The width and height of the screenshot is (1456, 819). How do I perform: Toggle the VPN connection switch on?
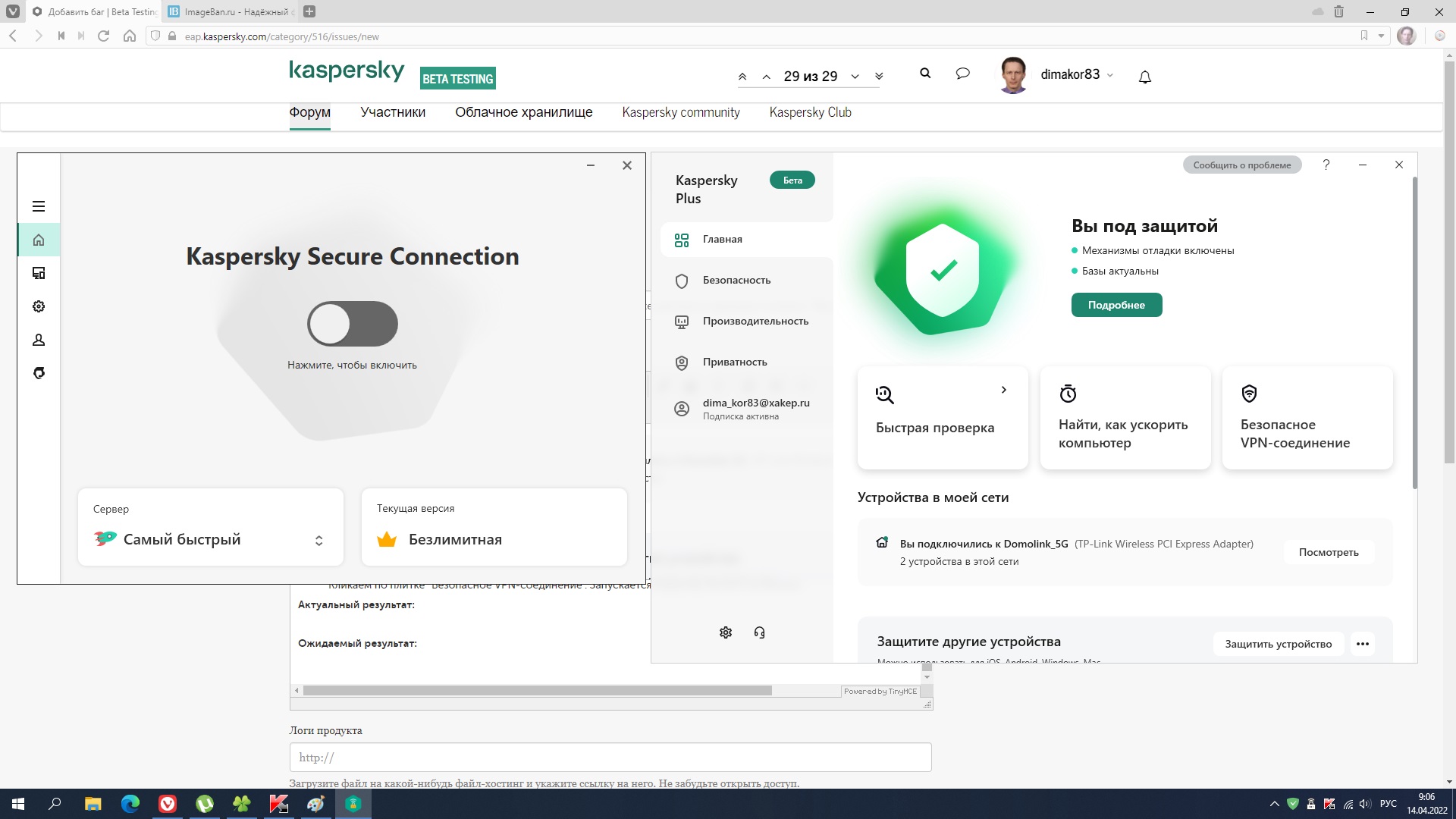pos(353,324)
